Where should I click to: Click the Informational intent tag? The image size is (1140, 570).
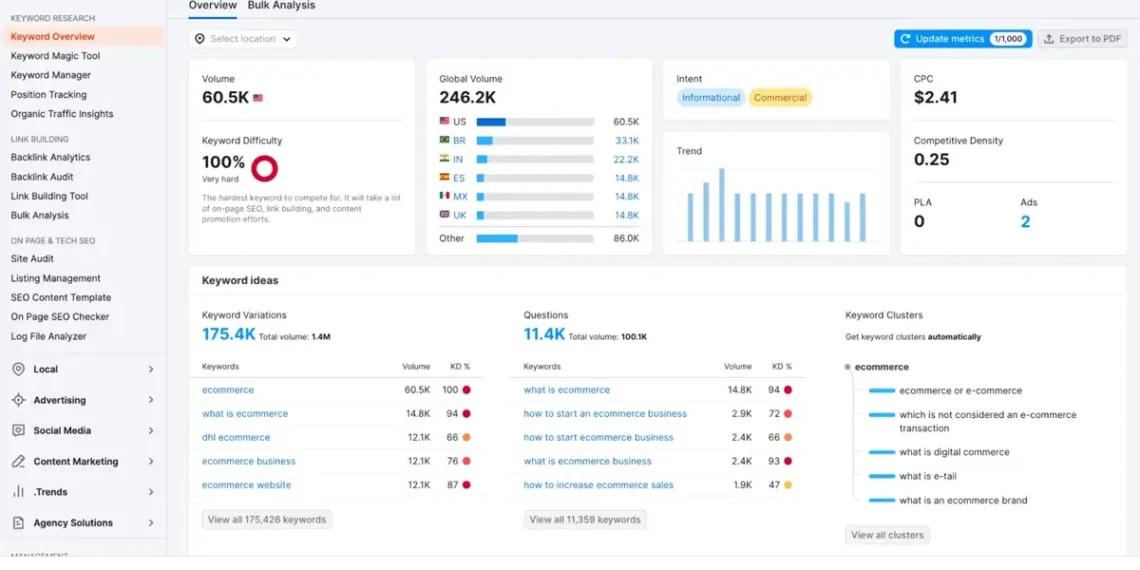[711, 98]
